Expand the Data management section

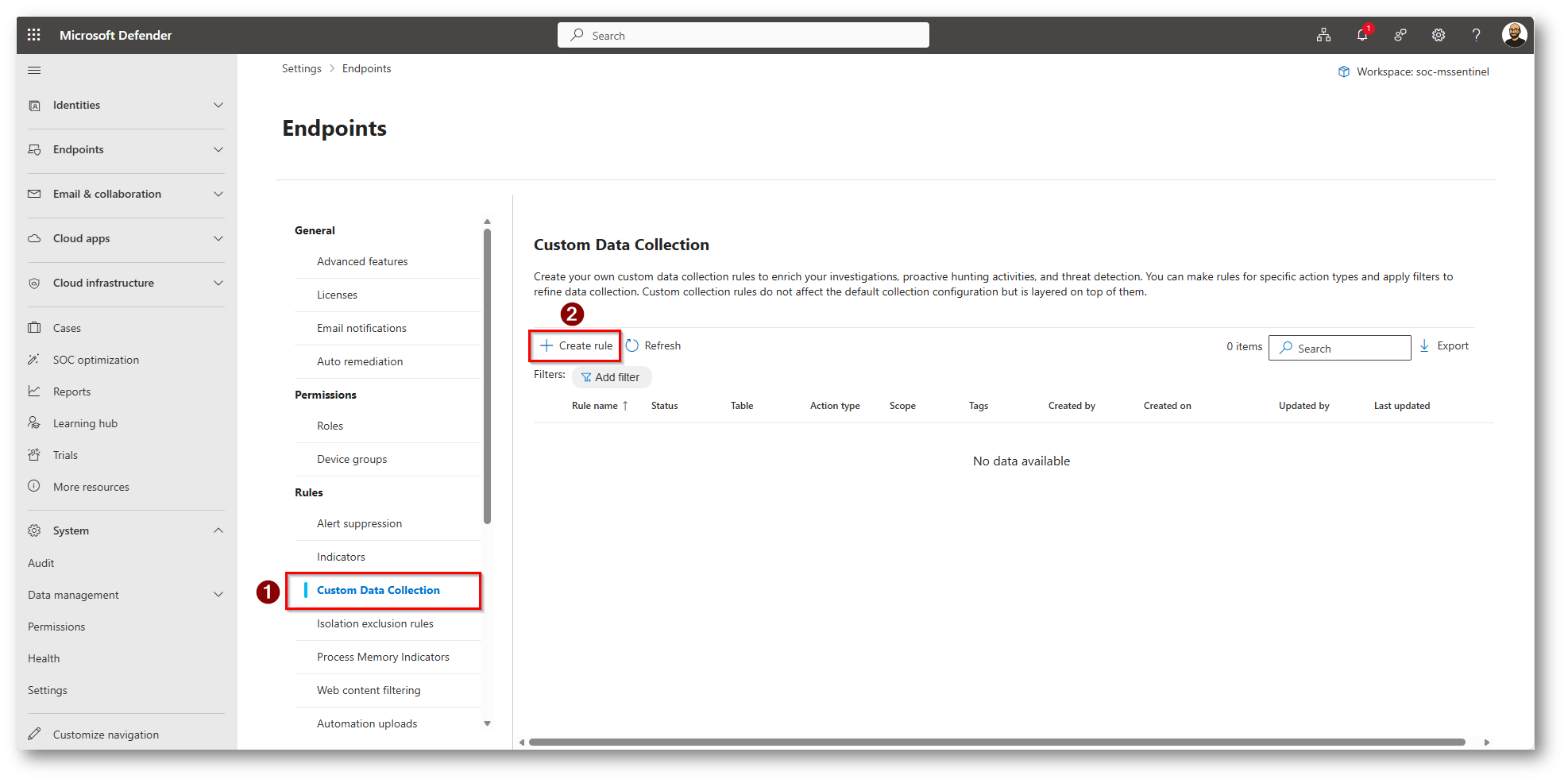(x=218, y=595)
